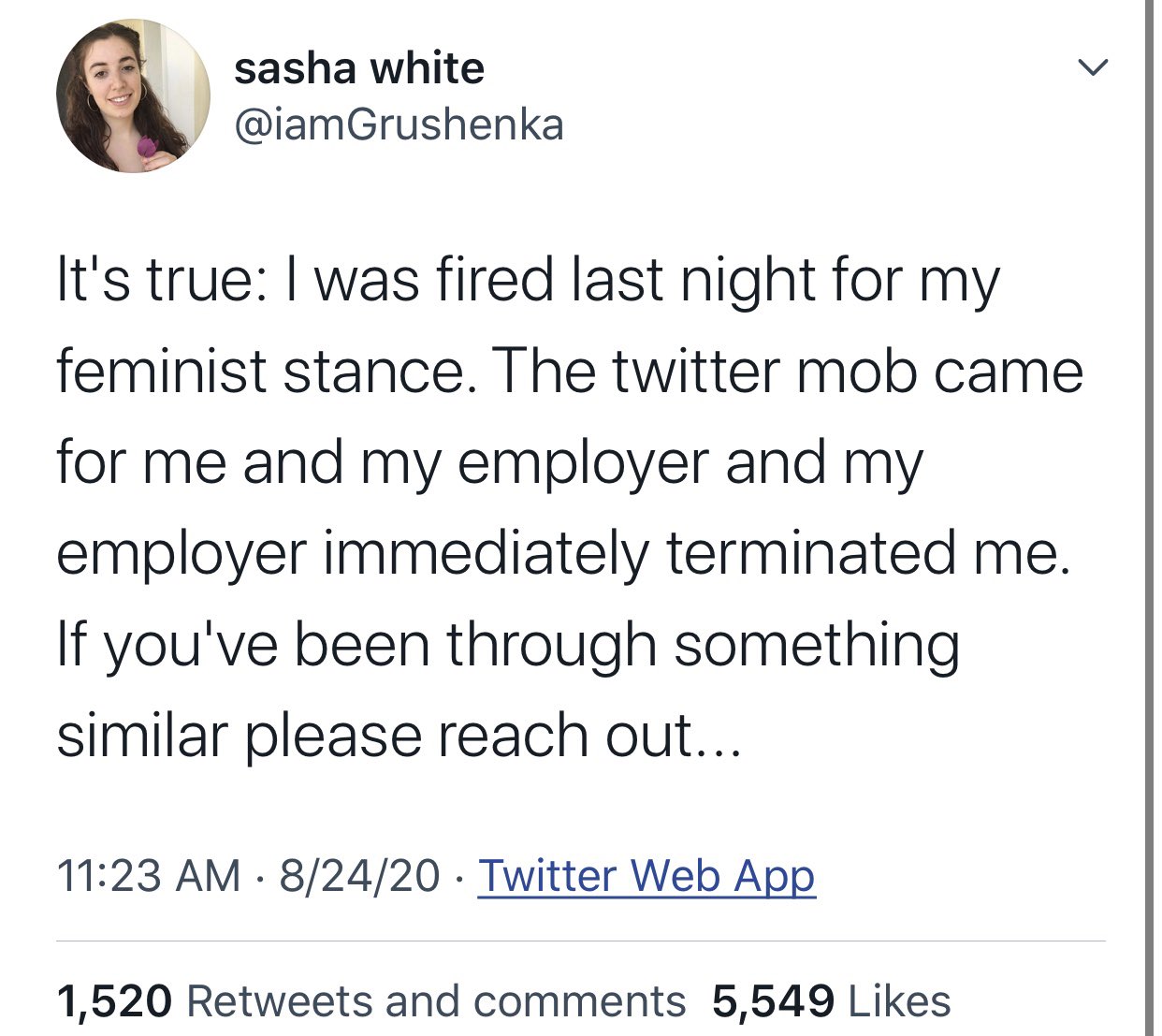Image resolution: width=1162 pixels, height=1036 pixels.
Task: Click the 1,520 retweet count number
Action: click(x=114, y=1001)
